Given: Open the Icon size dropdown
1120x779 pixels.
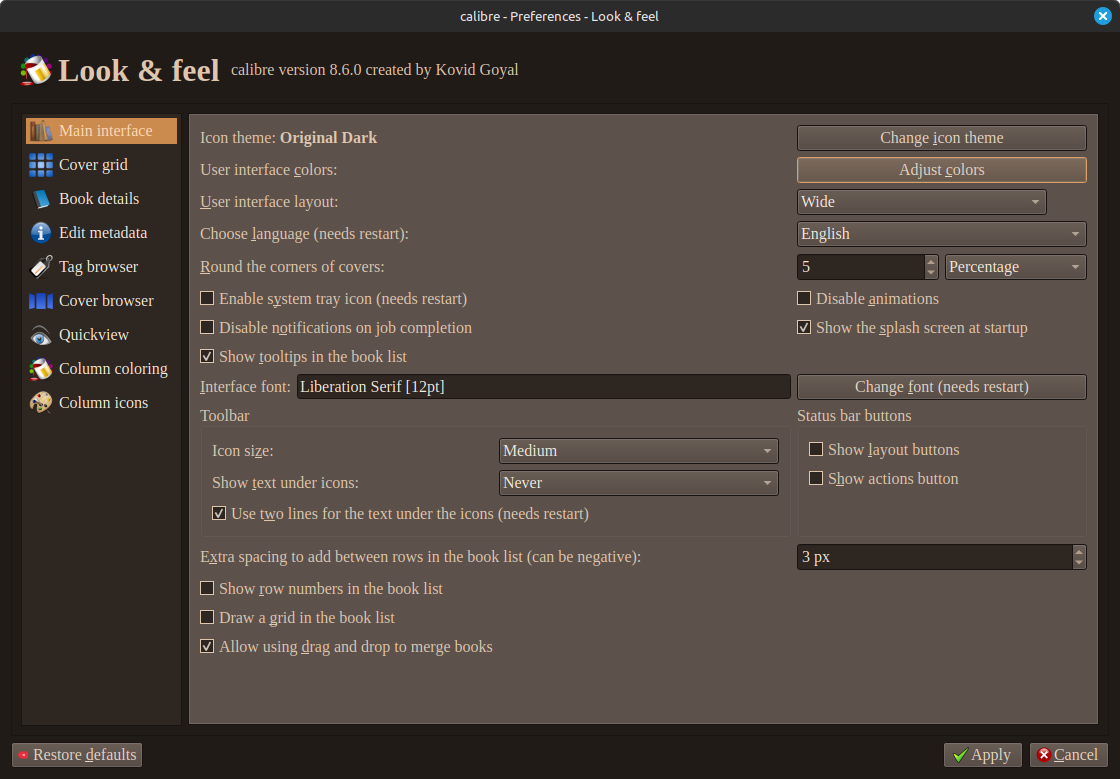Looking at the screenshot, I should 639,451.
